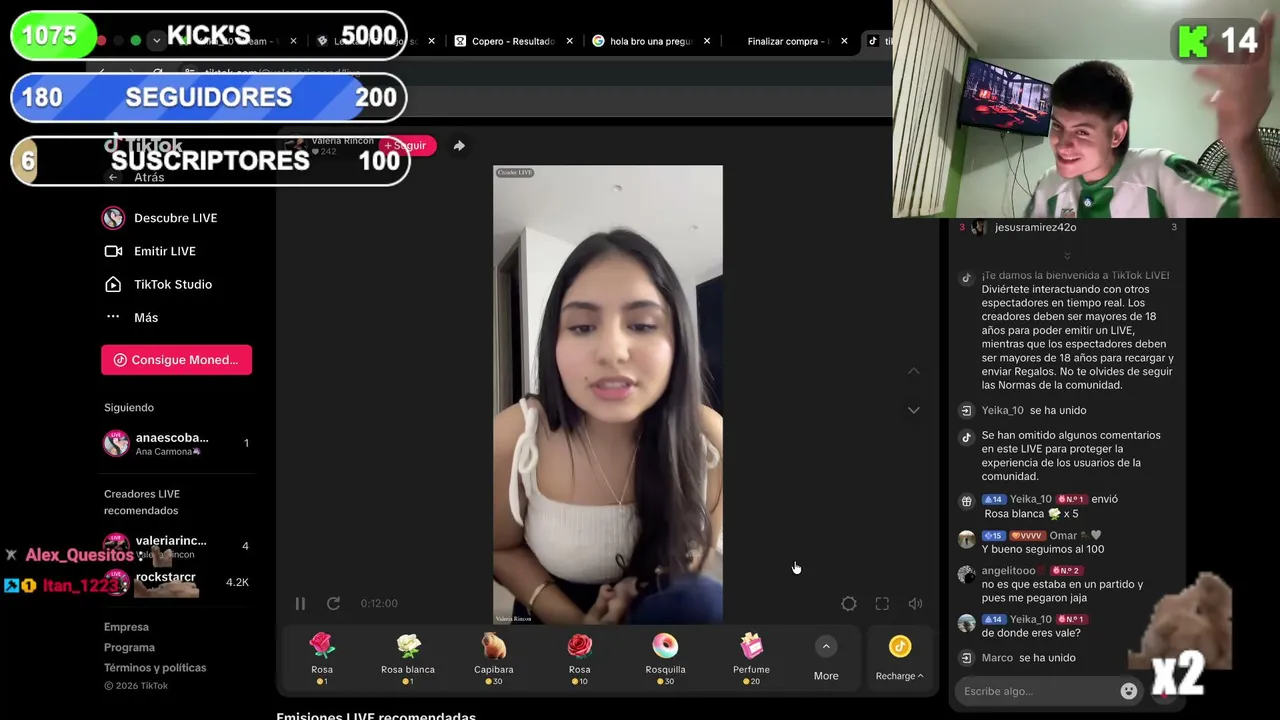The image size is (1280, 720).
Task: Open TikTok Studio
Action: (159, 284)
